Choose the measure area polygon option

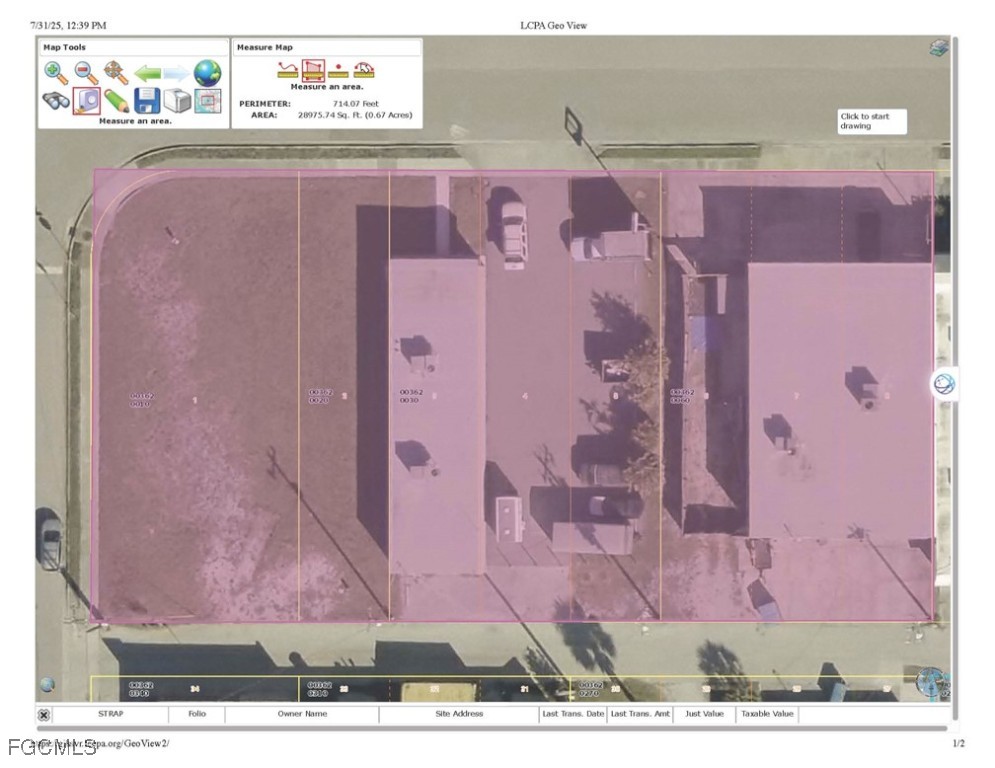pos(313,70)
